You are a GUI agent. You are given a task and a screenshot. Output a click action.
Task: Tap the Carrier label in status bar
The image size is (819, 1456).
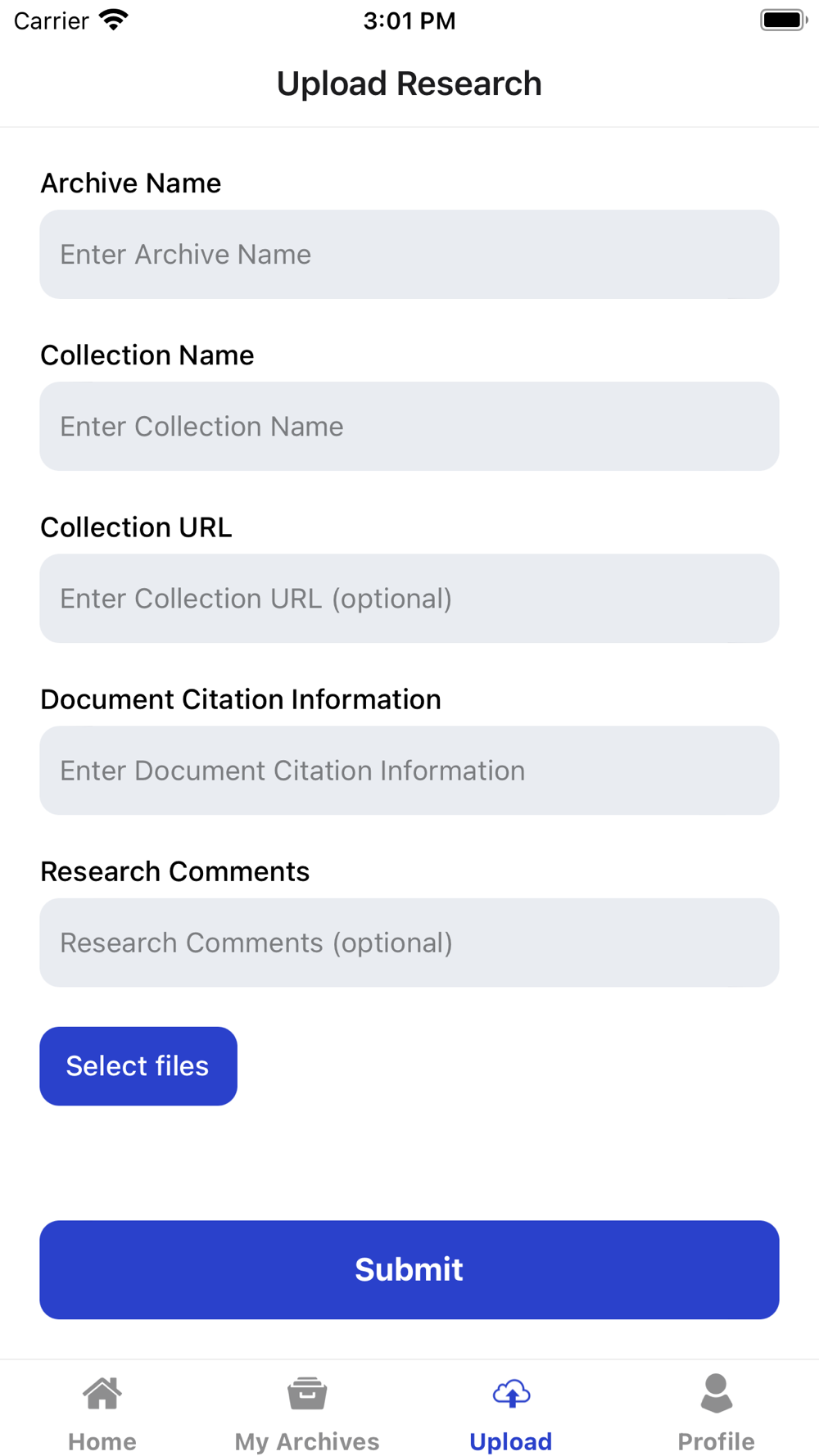52,20
